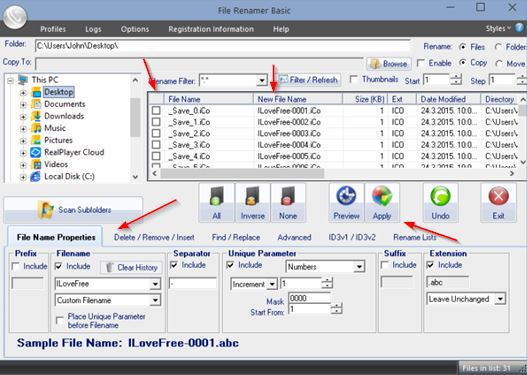
Task: Switch to ID3v1 / ID3v2 tab
Action: point(352,237)
